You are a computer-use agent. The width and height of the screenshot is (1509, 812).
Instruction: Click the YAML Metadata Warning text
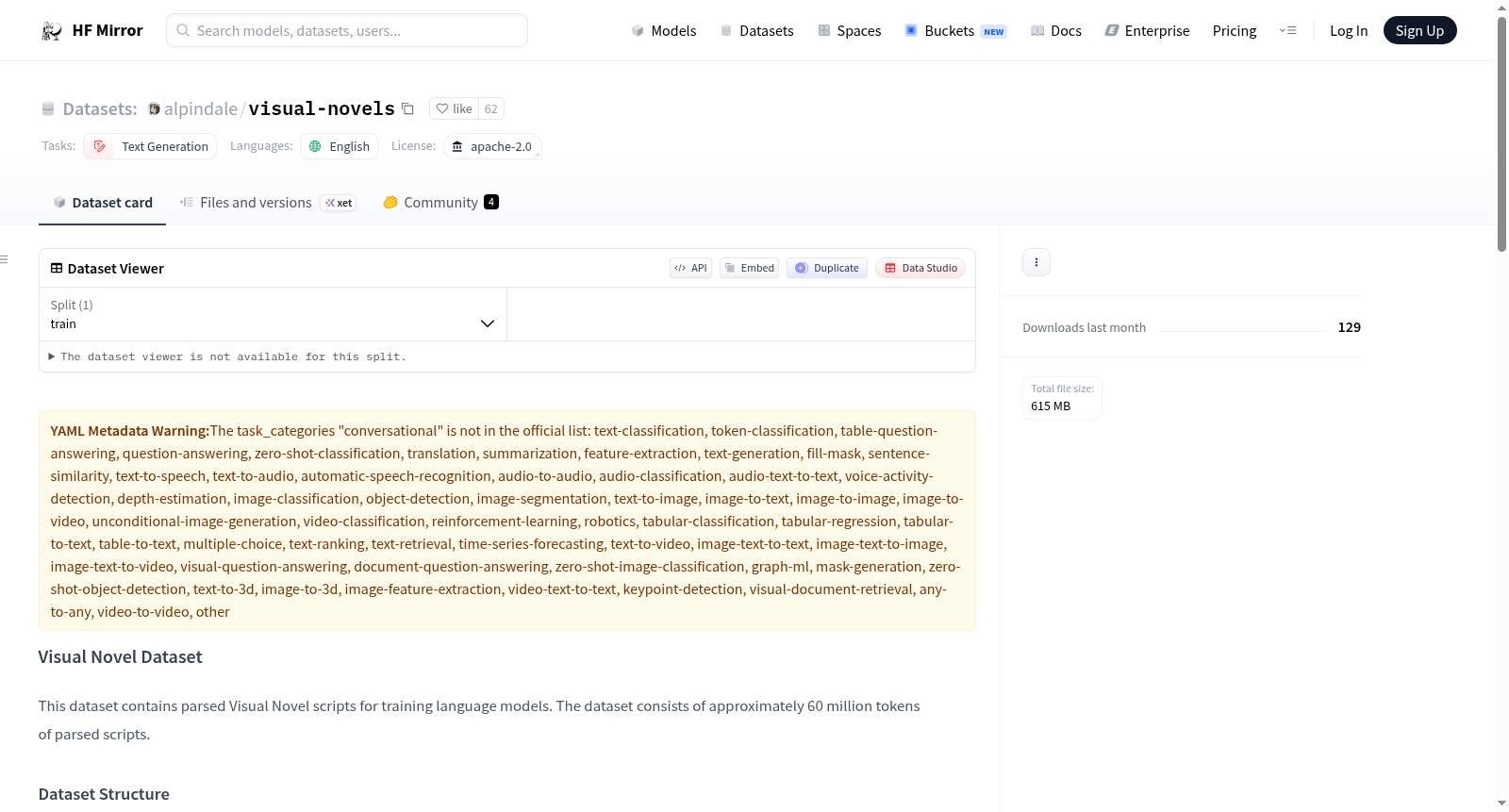(130, 431)
